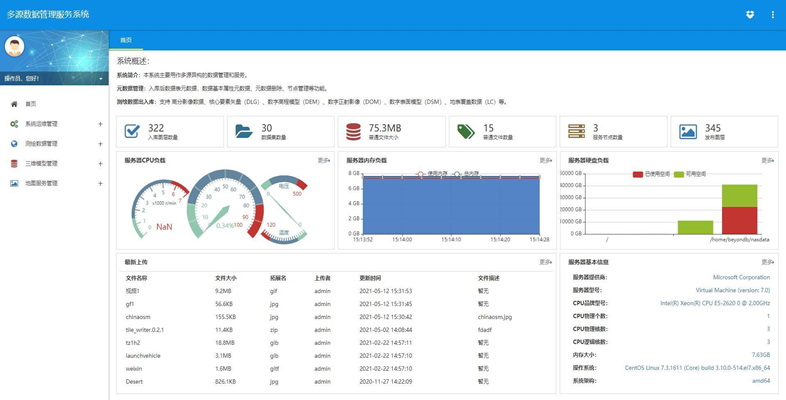Expand the 三维模型管理 sidebar menu

(54, 163)
